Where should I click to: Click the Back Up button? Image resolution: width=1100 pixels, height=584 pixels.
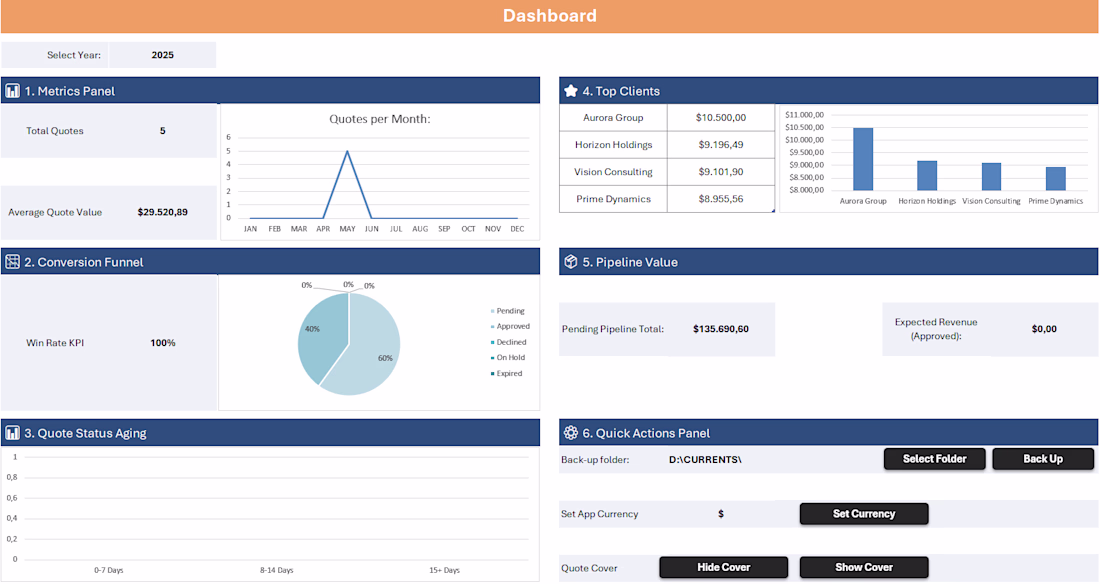pos(1042,459)
